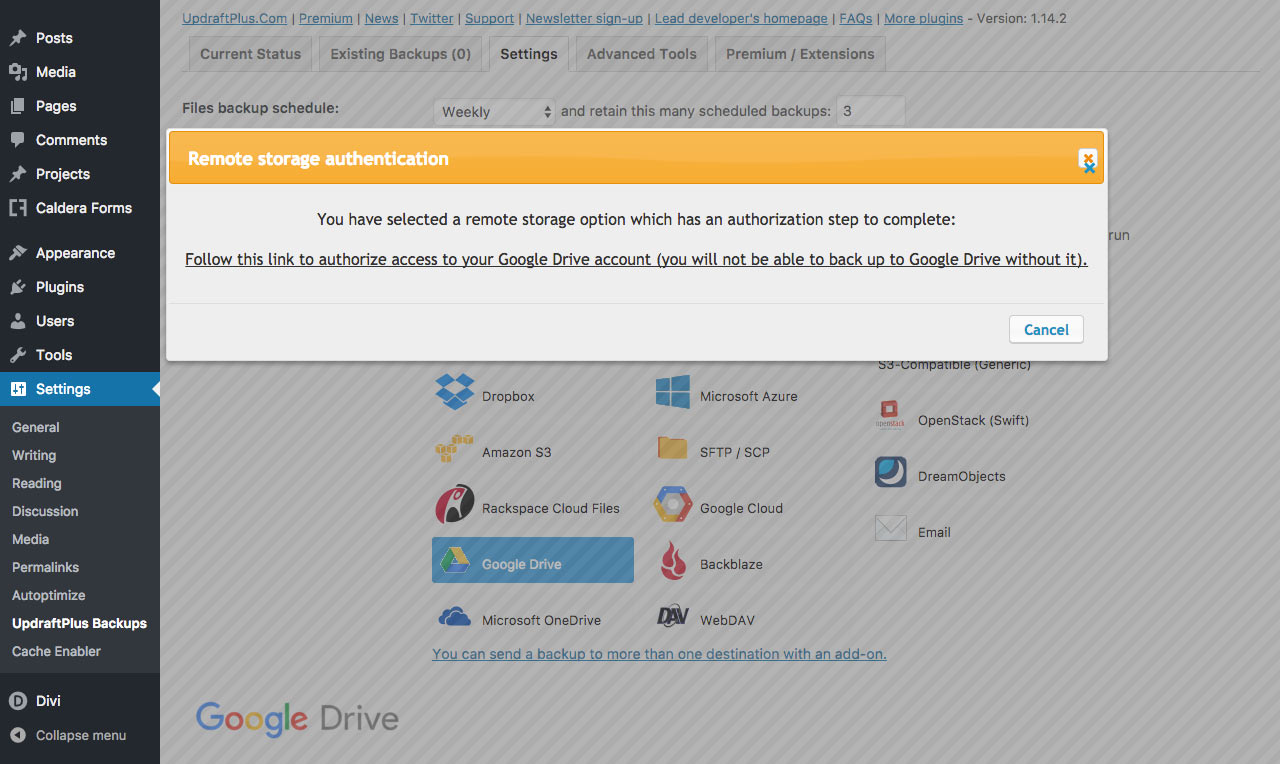
Task: Open Permalinks settings submenu item
Action: (x=45, y=567)
